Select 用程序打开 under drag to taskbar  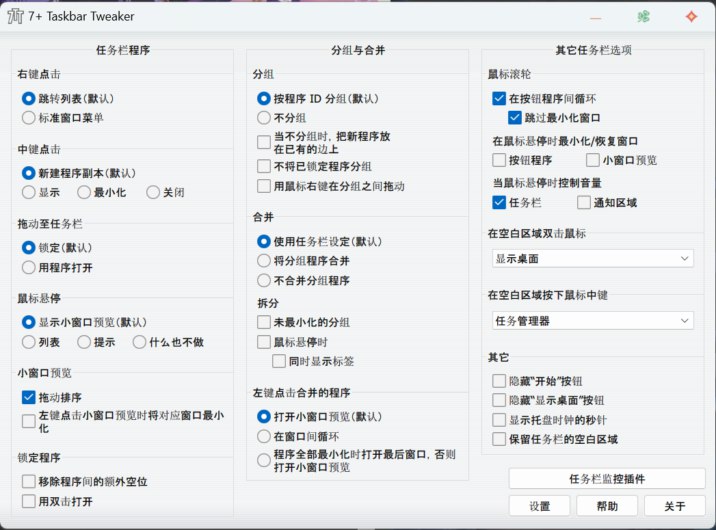point(30,267)
